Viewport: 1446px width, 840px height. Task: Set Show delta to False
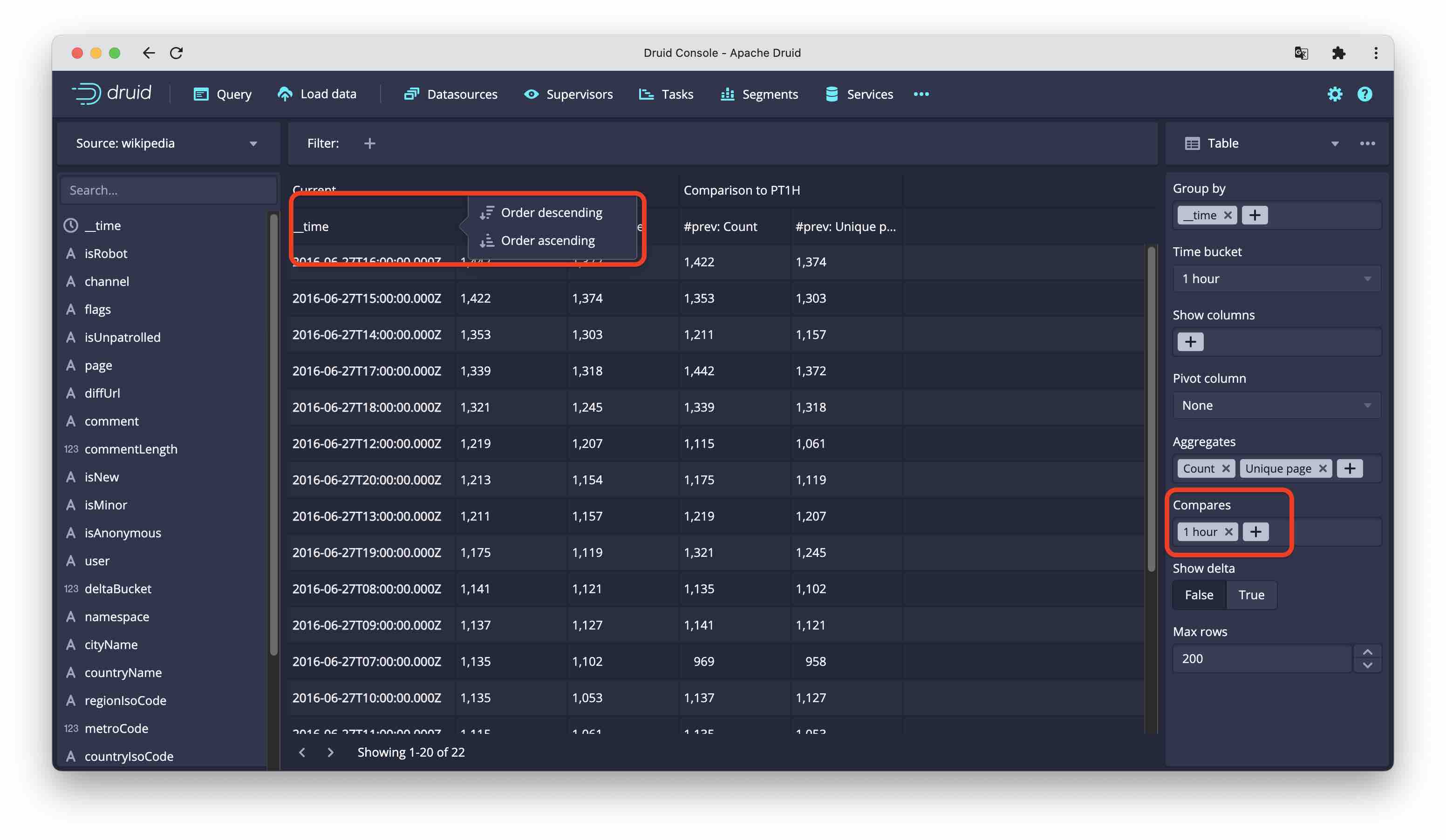point(1199,595)
